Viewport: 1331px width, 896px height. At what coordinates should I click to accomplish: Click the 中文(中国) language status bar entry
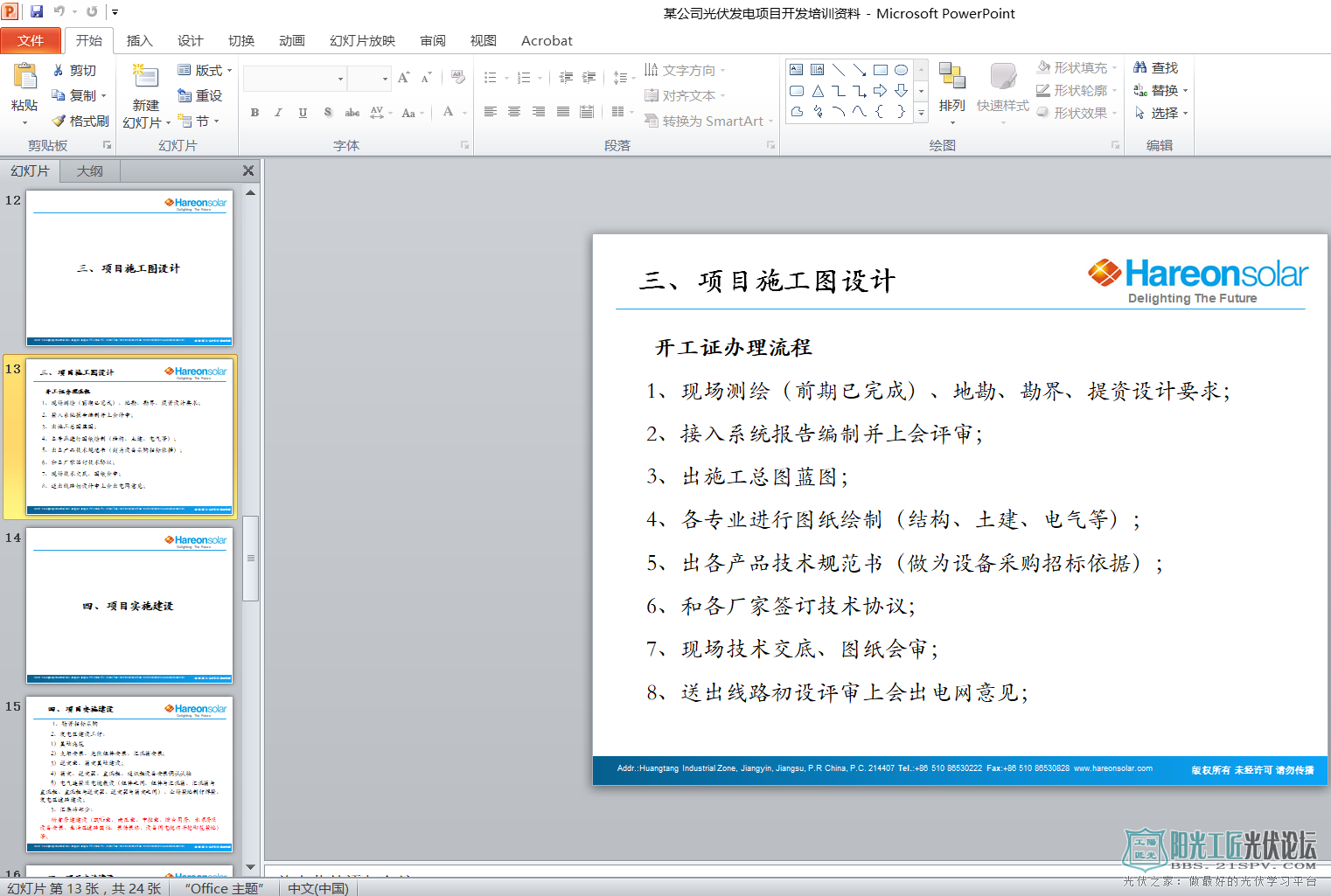pos(318,888)
